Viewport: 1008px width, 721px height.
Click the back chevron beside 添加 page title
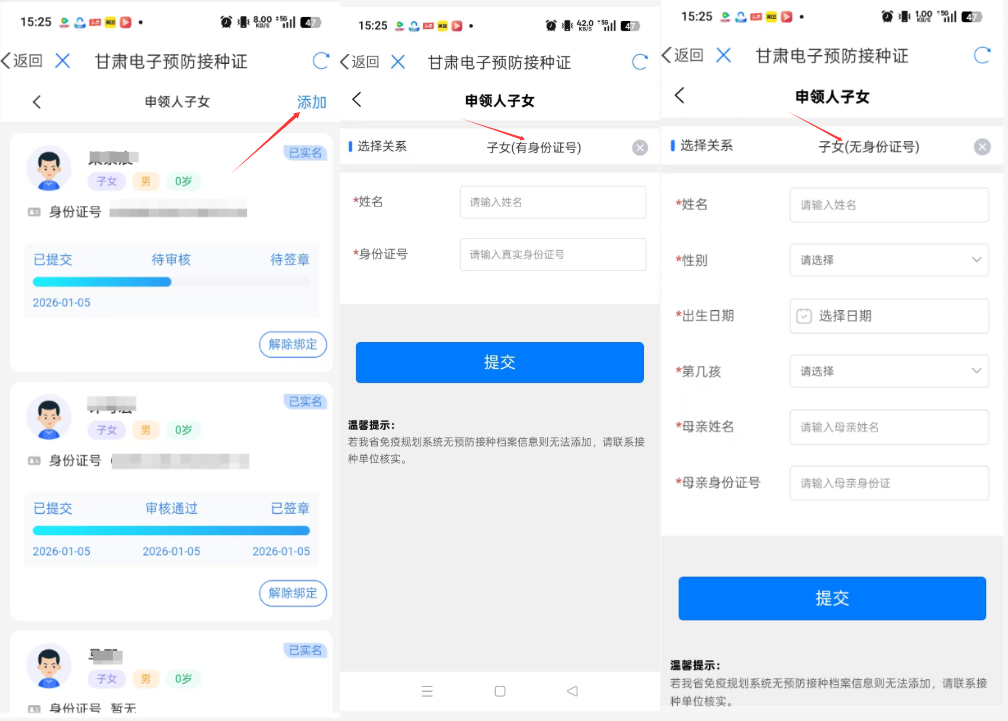(37, 102)
